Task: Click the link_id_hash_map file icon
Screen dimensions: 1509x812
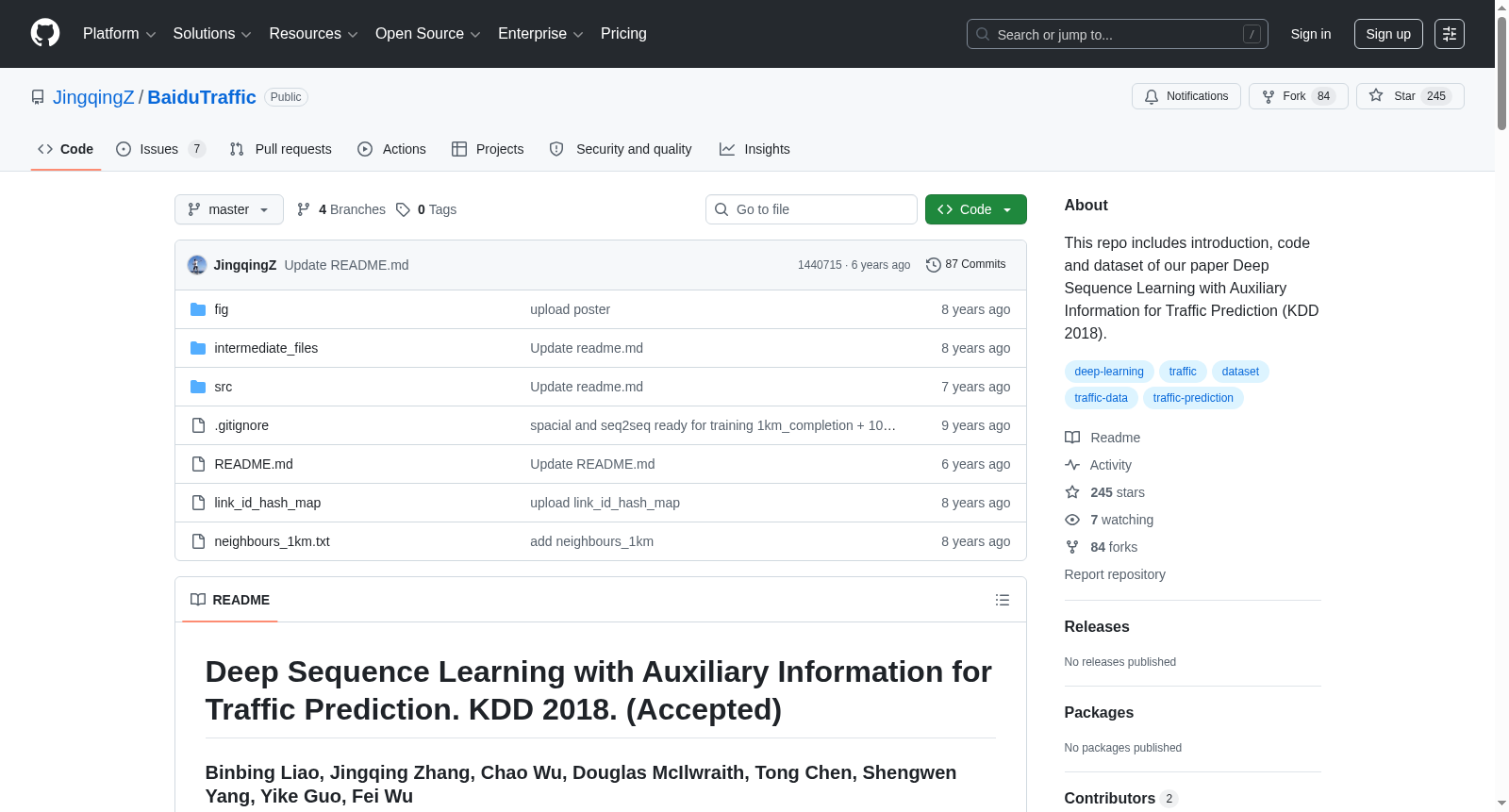Action: coord(198,503)
